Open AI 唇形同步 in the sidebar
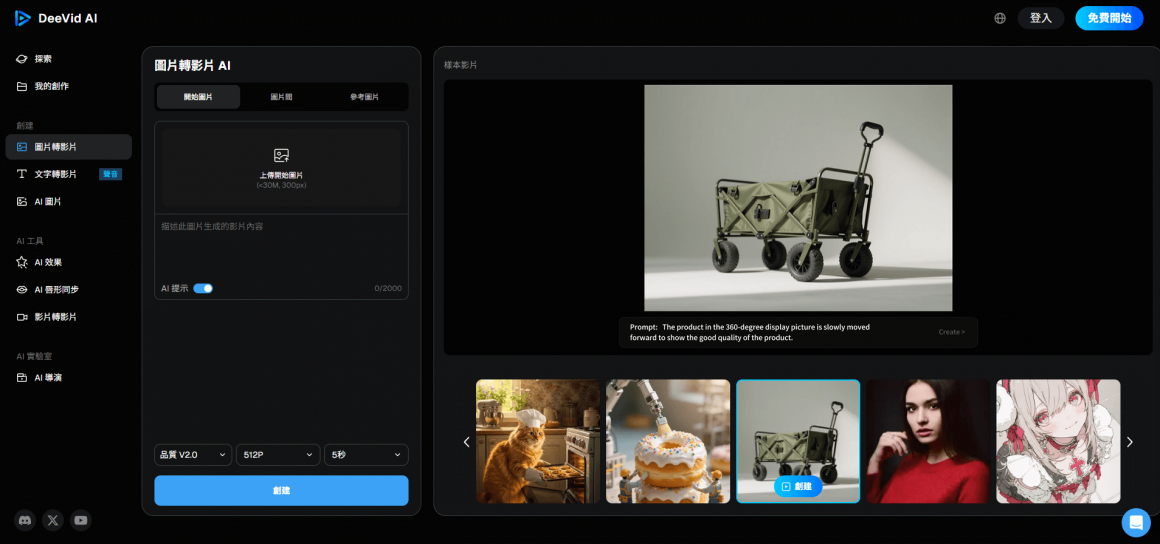The width and height of the screenshot is (1160, 544). pos(56,290)
